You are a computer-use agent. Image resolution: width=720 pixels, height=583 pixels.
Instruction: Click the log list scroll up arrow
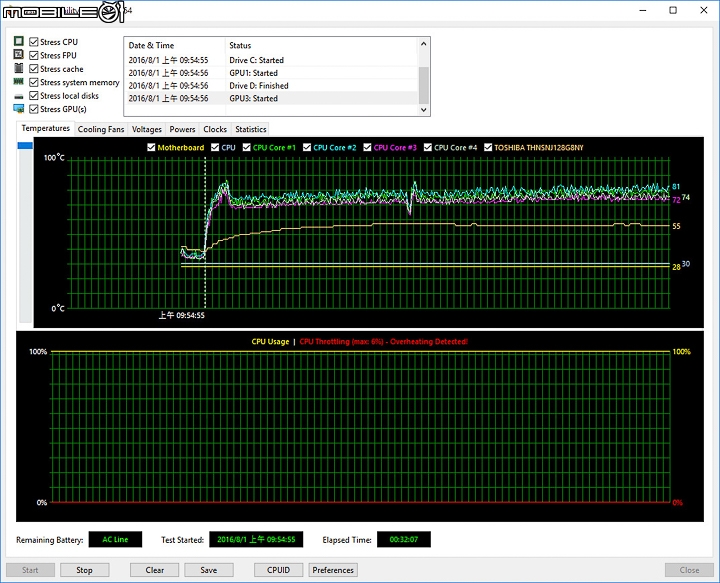(423, 44)
